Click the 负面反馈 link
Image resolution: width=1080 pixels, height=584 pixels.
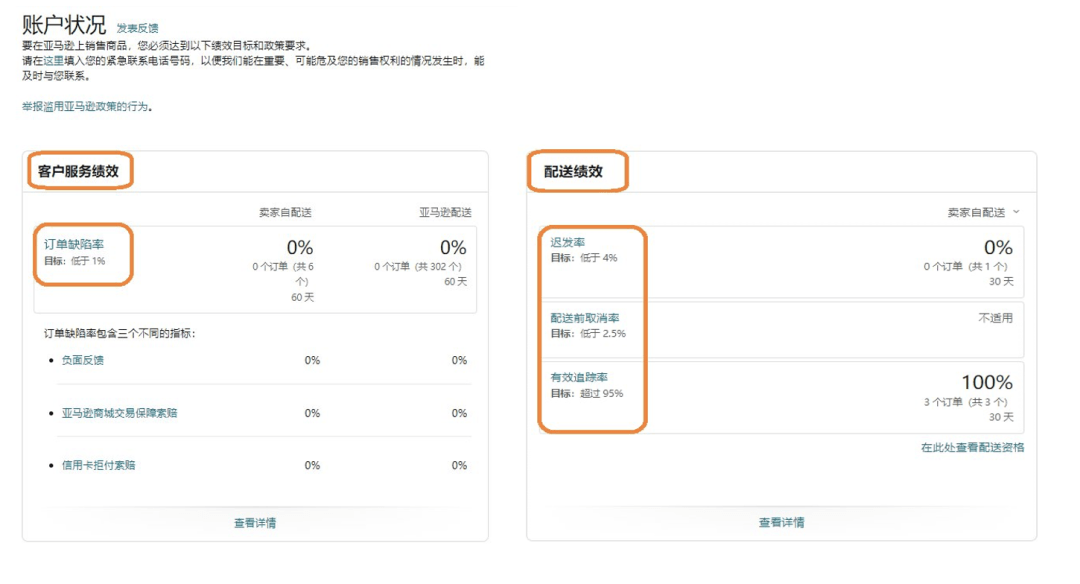[82, 360]
